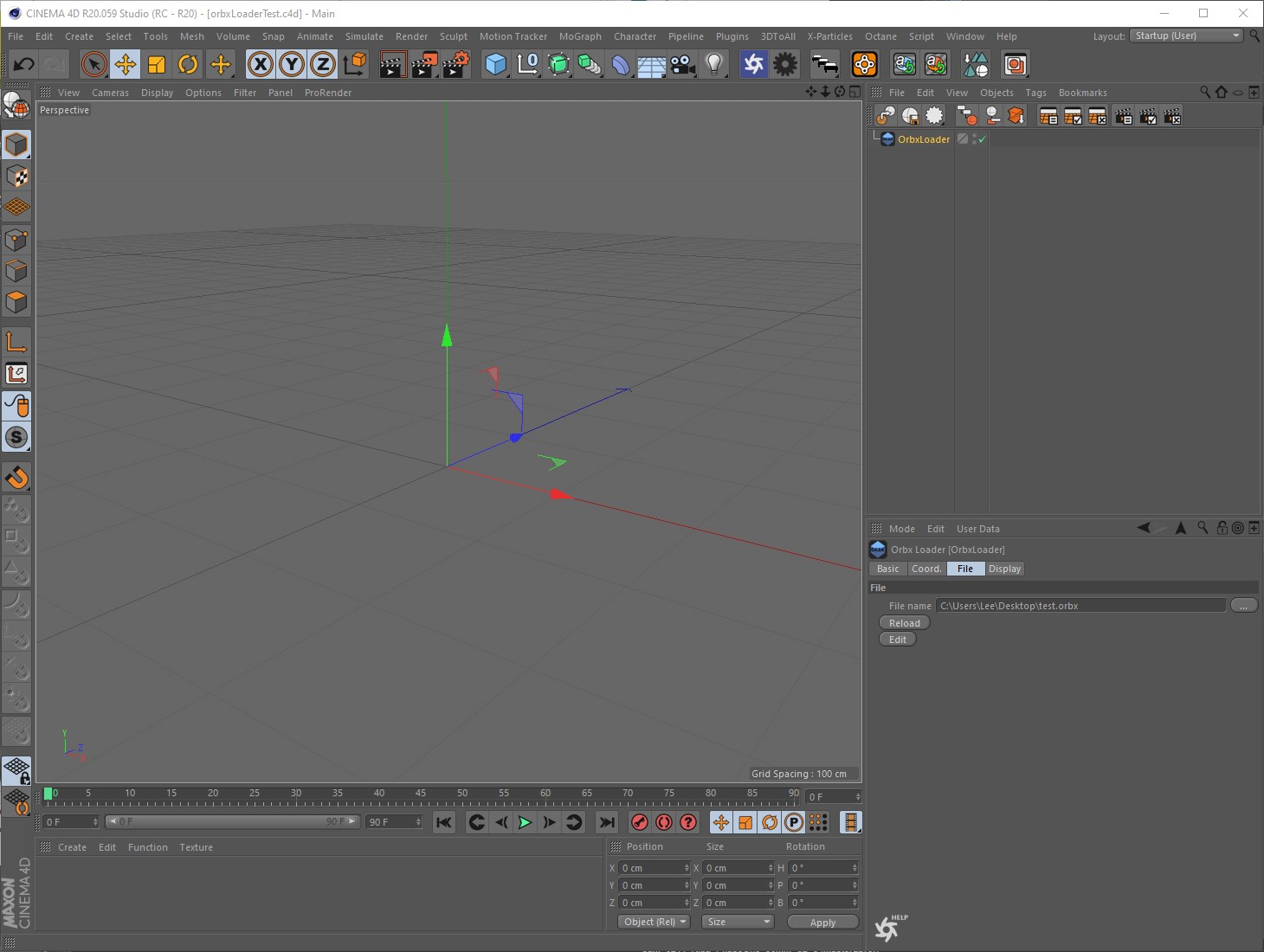This screenshot has width=1264, height=952.
Task: Switch to Points mode
Action: [16, 240]
